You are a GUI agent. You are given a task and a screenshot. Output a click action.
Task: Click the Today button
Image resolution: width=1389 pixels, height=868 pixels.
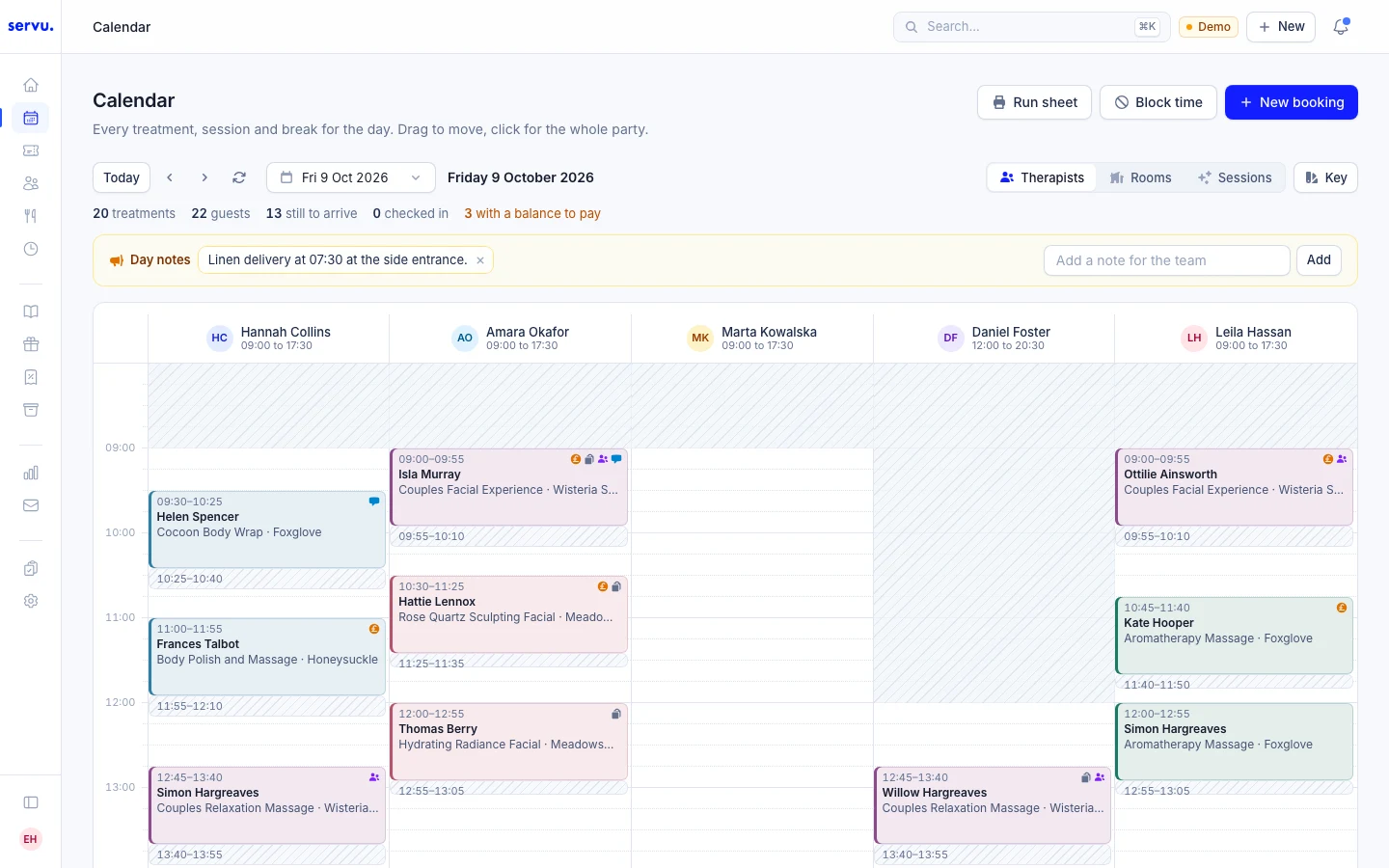(122, 177)
